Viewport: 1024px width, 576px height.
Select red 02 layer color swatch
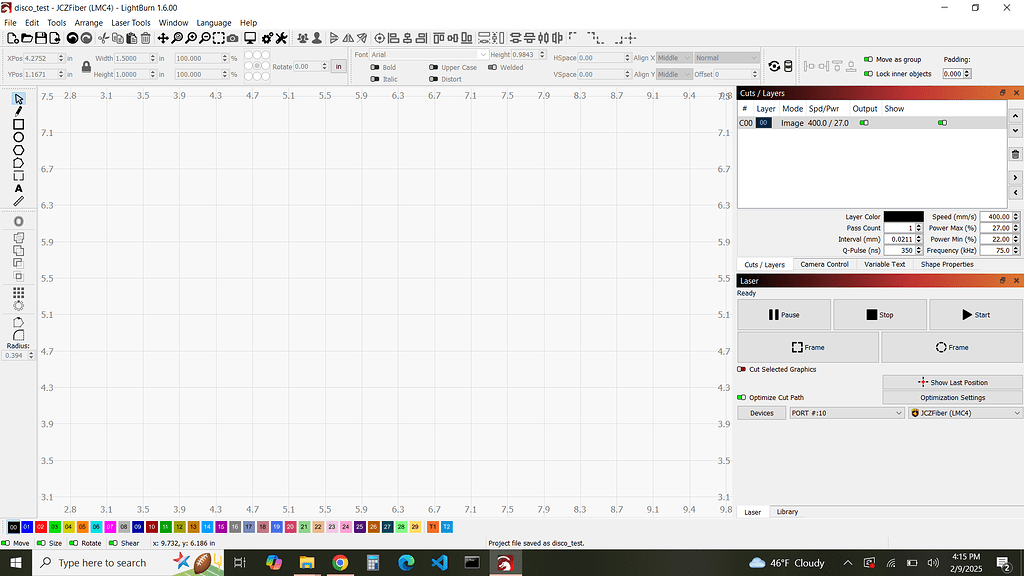[x=40, y=527]
